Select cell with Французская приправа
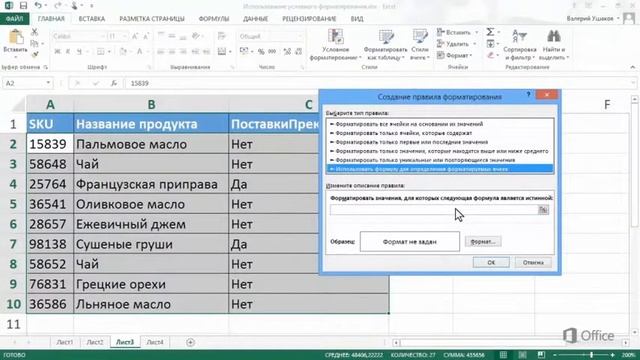The image size is (640, 360). [151, 184]
